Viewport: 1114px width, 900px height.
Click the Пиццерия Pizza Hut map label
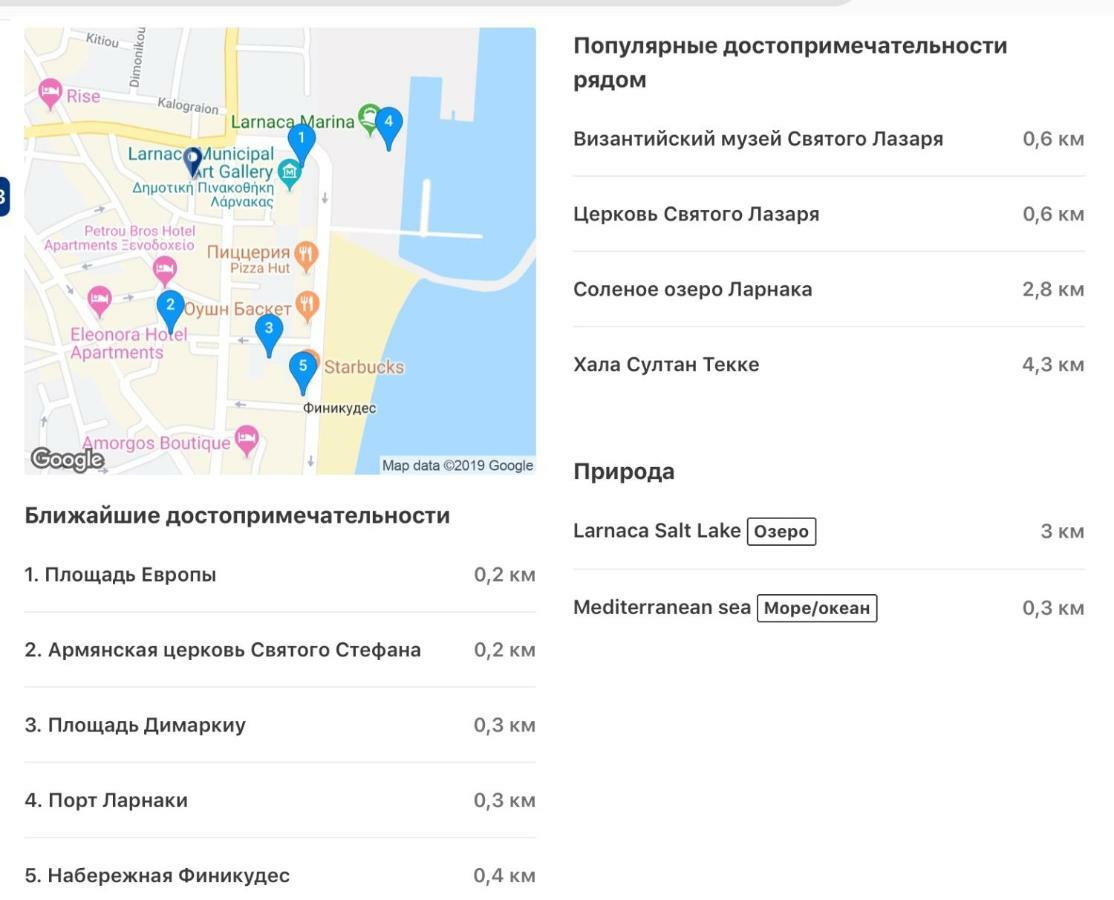pos(249,259)
